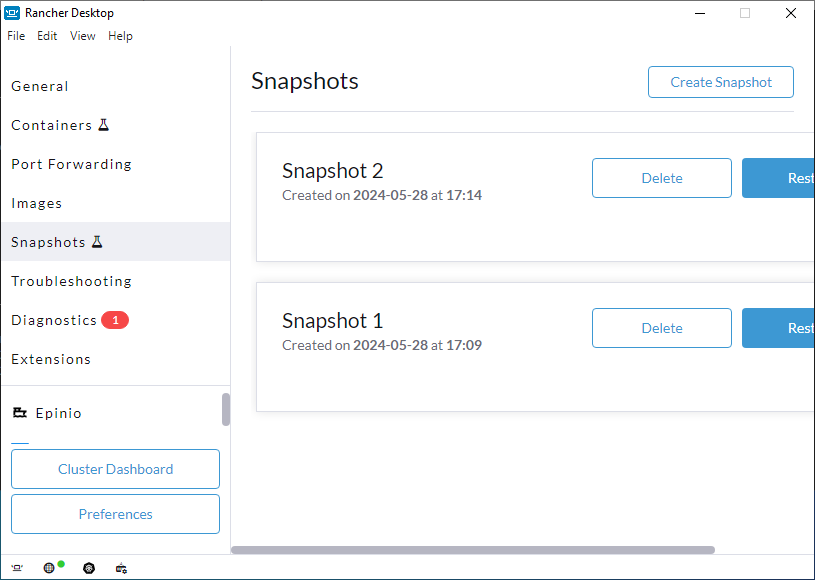This screenshot has width=815, height=580.
Task: Click the Kubernetes version status bar icon
Action: (89, 568)
